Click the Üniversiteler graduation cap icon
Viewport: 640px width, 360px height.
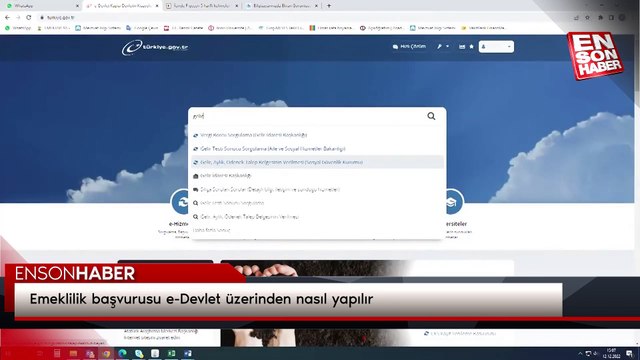(452, 202)
